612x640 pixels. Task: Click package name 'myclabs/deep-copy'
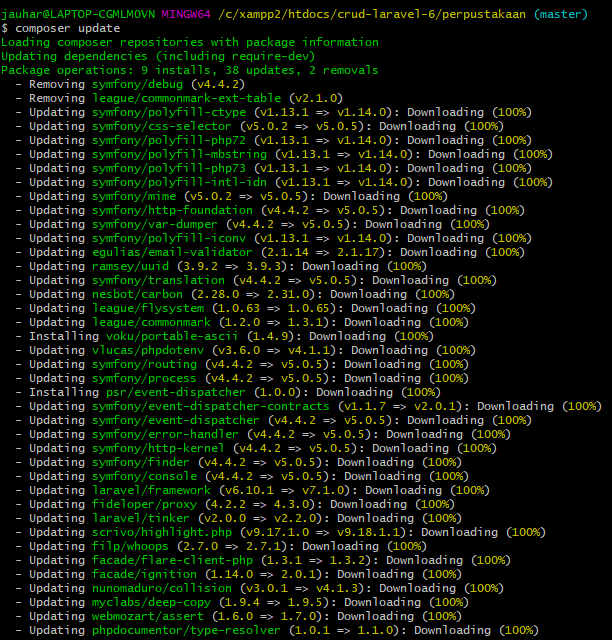pyautogui.click(x=151, y=602)
